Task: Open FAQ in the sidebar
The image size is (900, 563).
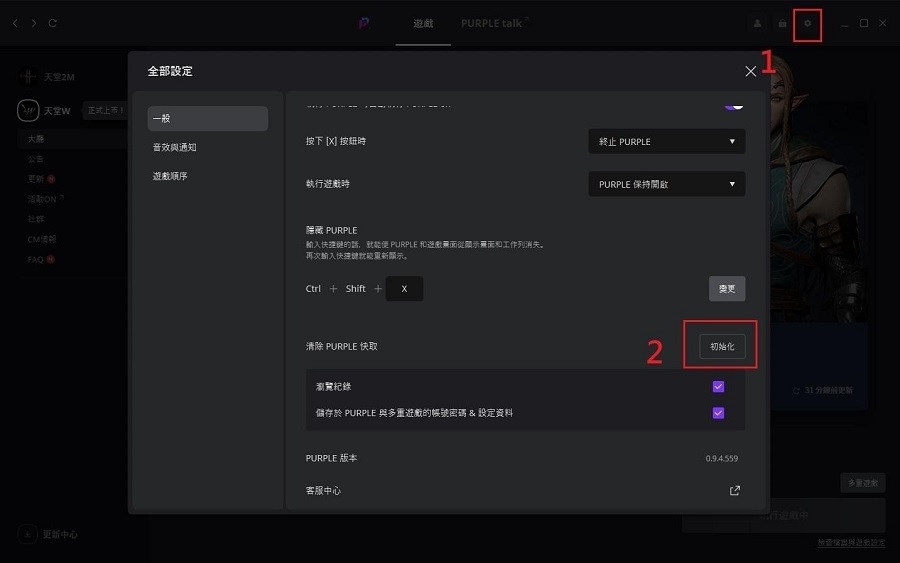Action: [x=35, y=259]
